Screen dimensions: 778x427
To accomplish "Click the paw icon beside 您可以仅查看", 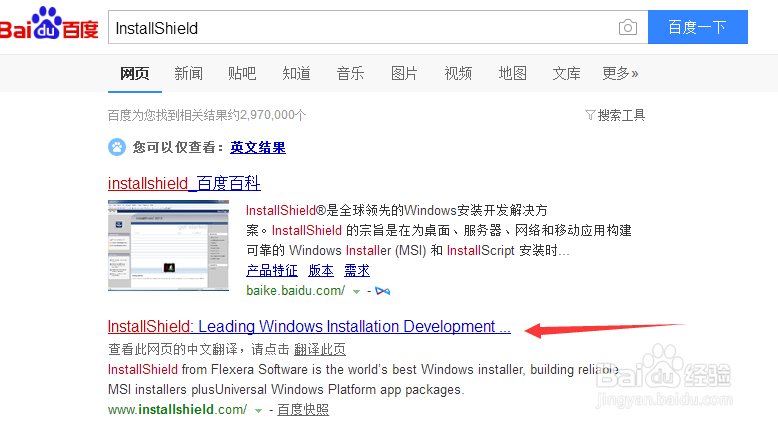I will coord(117,147).
